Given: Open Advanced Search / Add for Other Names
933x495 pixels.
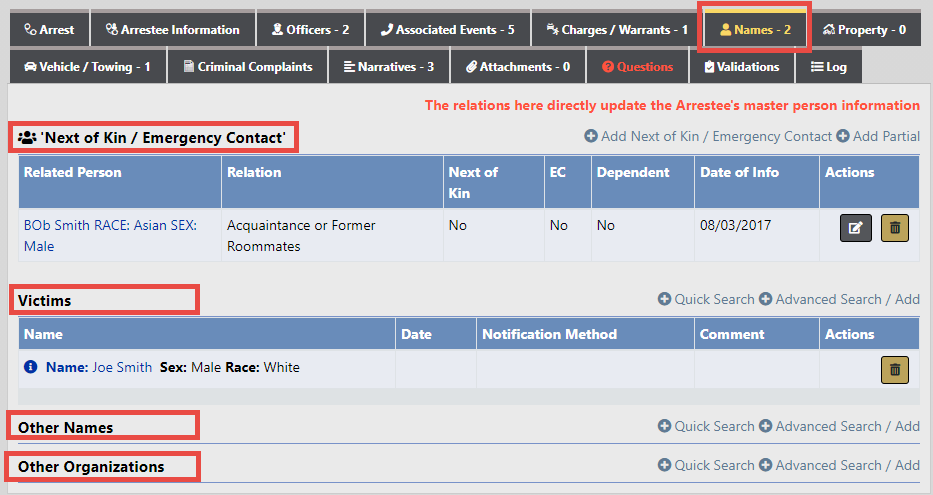Looking at the screenshot, I should click(x=839, y=426).
